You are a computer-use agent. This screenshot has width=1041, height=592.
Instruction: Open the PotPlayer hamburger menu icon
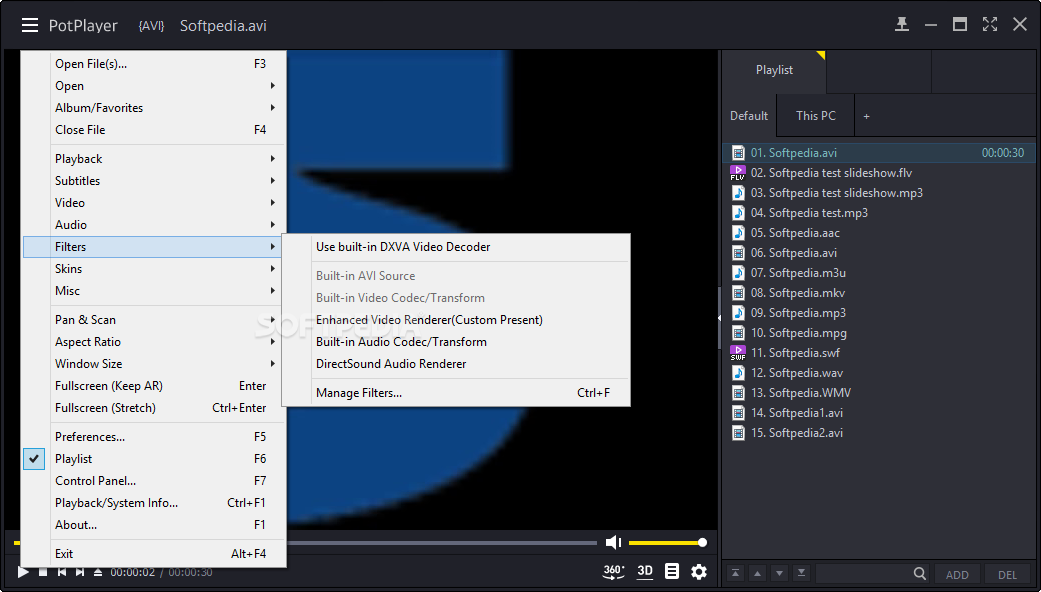click(29, 25)
